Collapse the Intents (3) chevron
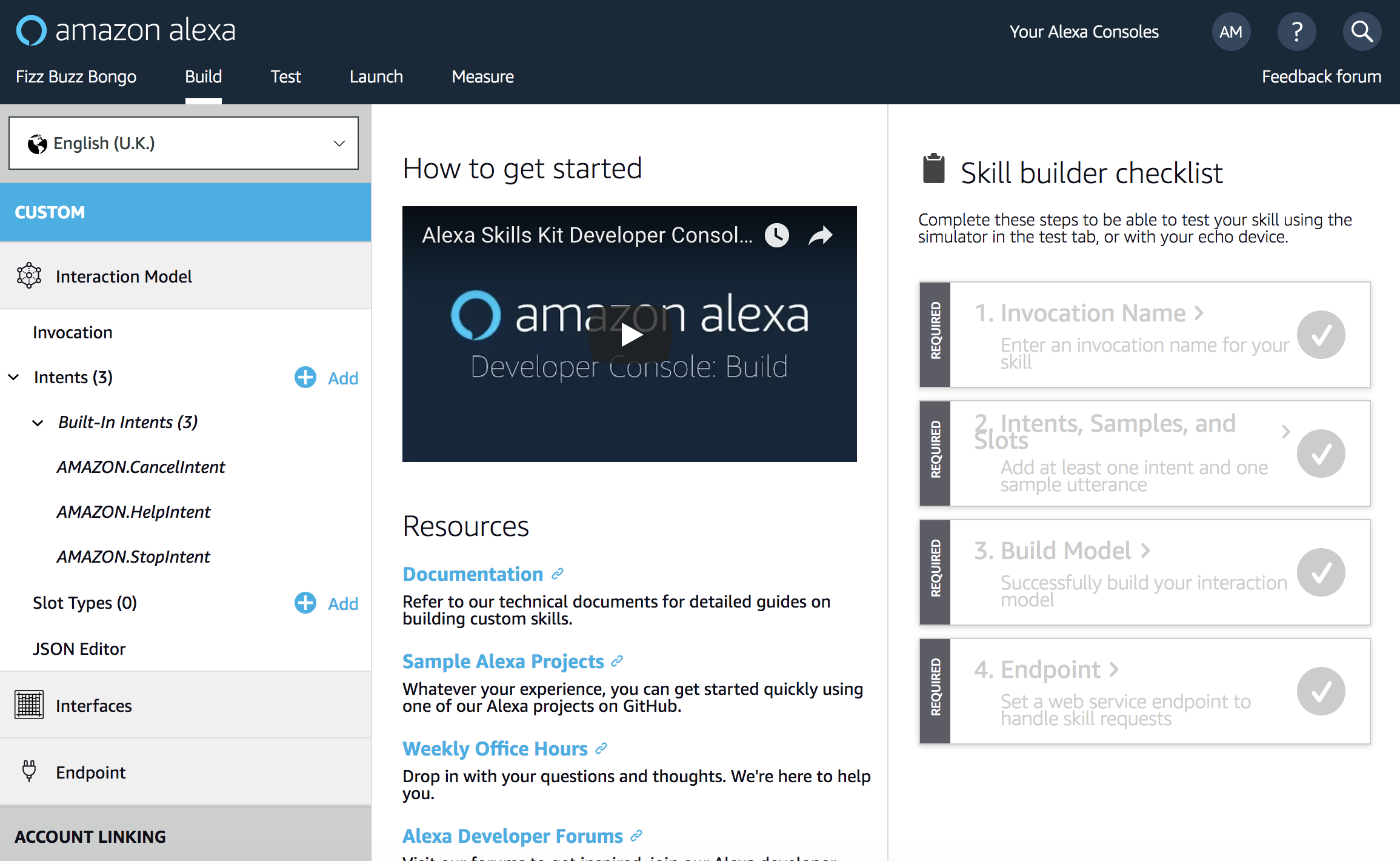The image size is (1400, 861). [13, 377]
